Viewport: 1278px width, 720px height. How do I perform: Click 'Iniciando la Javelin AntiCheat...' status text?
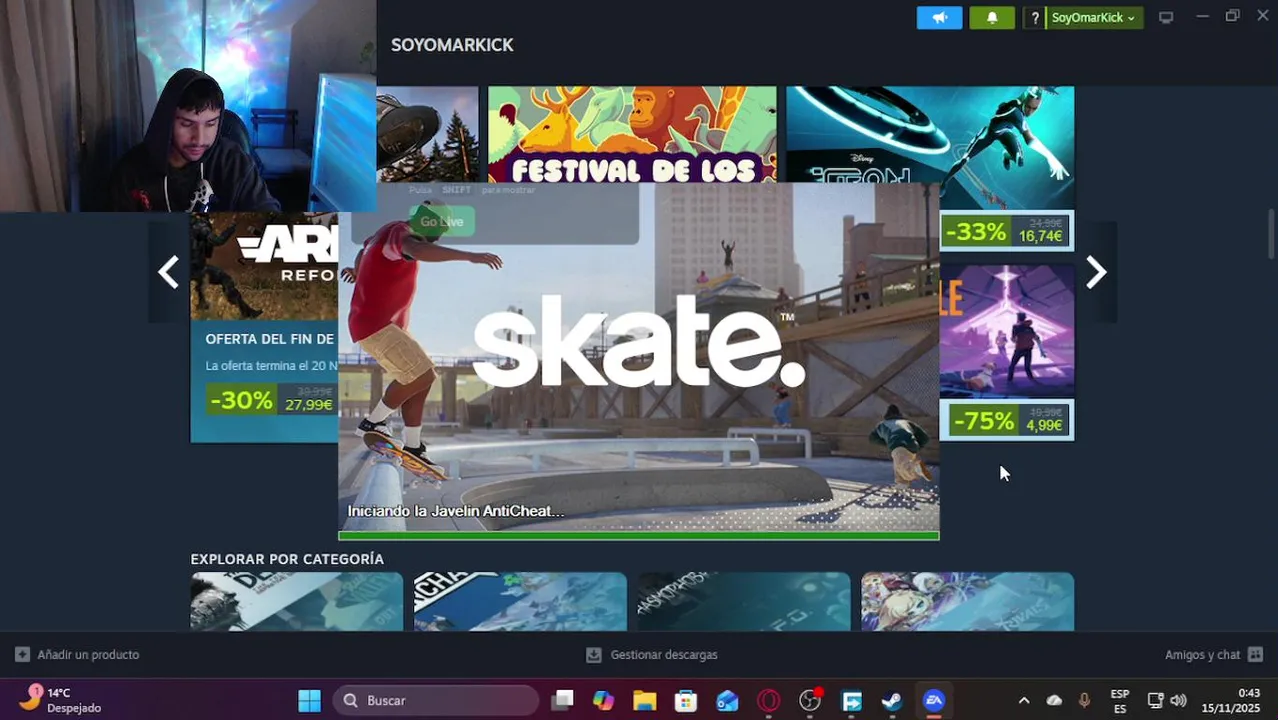455,511
